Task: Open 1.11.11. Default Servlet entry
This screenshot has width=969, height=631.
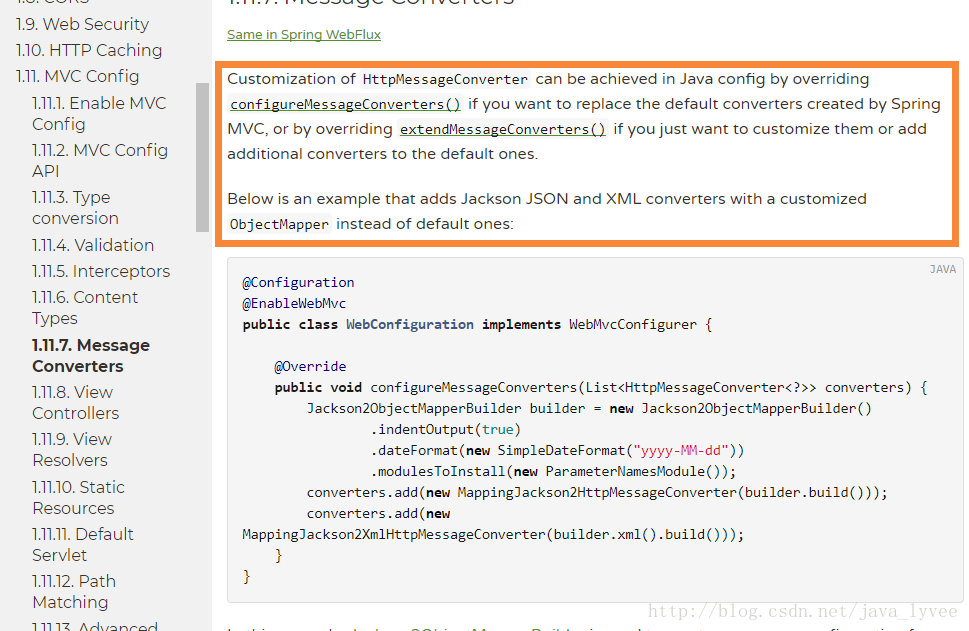Action: [x=83, y=544]
